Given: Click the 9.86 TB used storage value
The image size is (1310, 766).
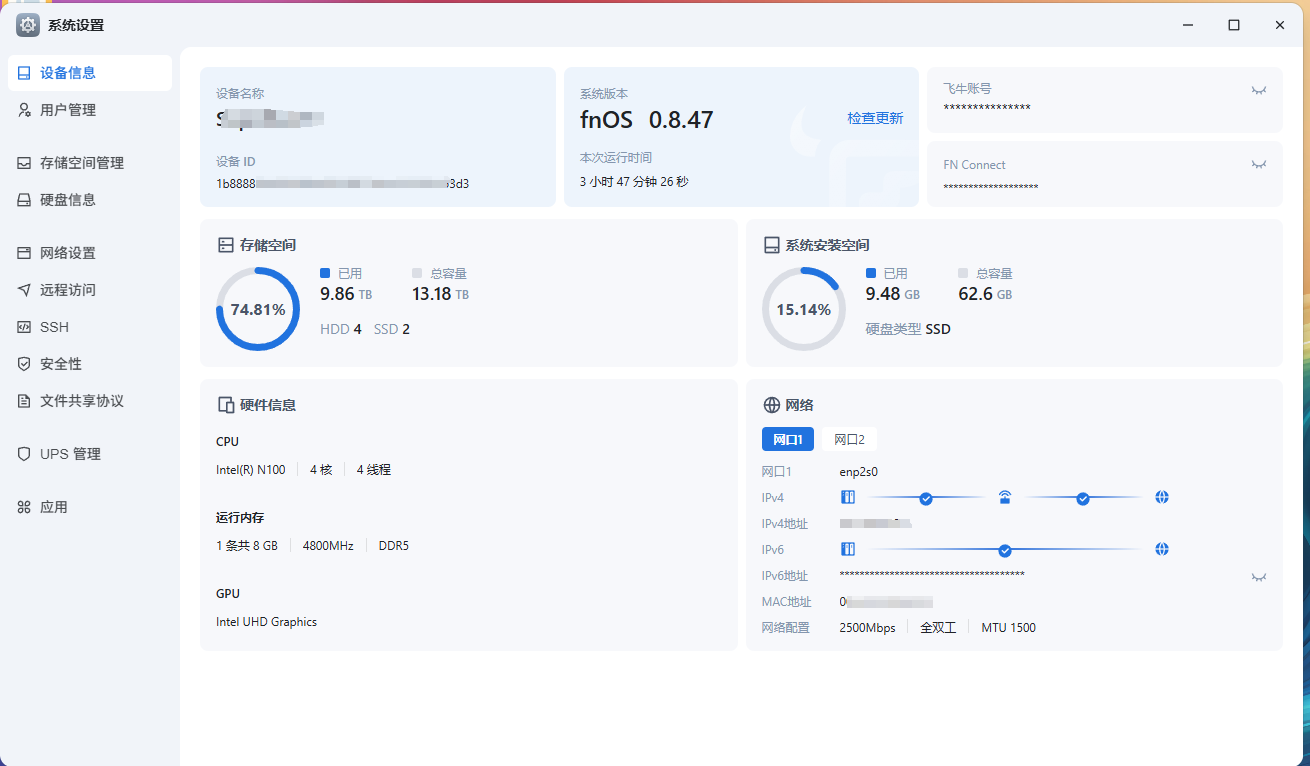Looking at the screenshot, I should 346,294.
